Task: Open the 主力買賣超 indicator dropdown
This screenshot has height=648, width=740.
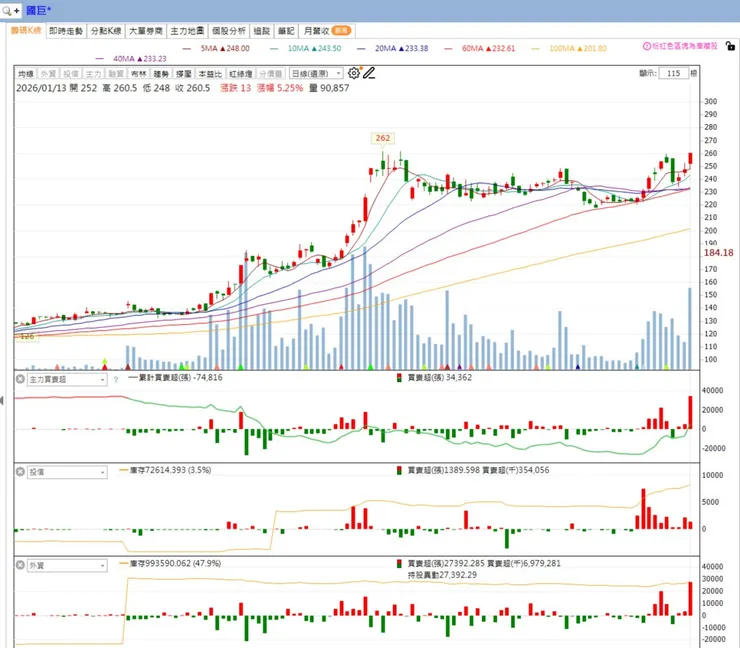Action: click(67, 379)
